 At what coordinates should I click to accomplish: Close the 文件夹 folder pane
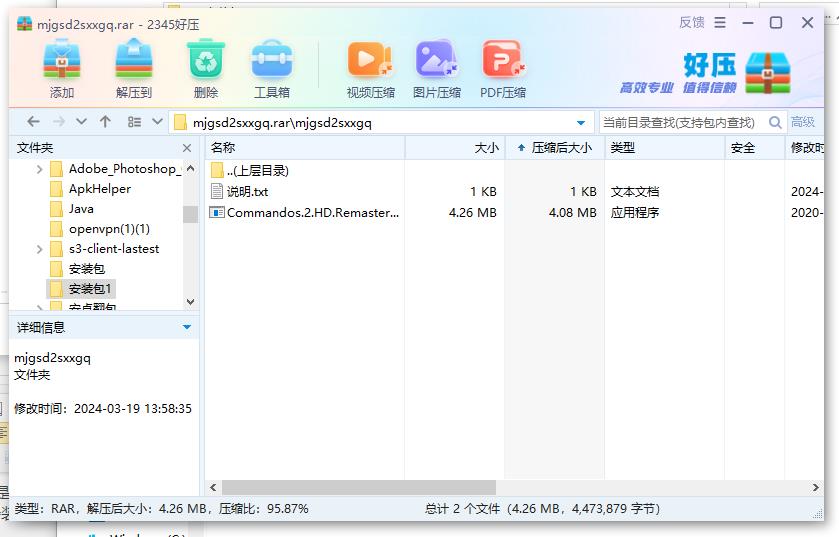[x=187, y=148]
